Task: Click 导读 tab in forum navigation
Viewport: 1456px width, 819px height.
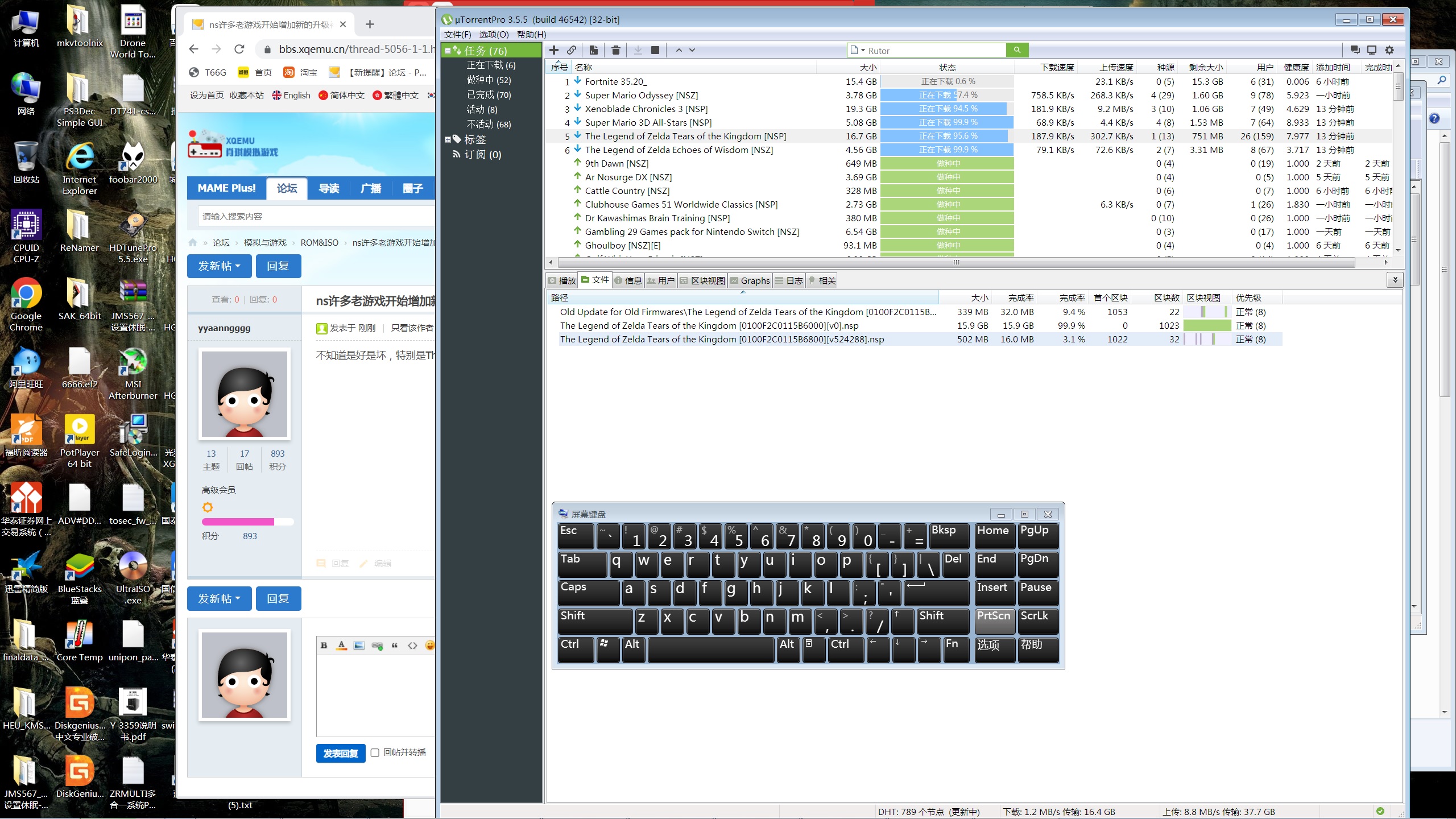Action: tap(329, 188)
